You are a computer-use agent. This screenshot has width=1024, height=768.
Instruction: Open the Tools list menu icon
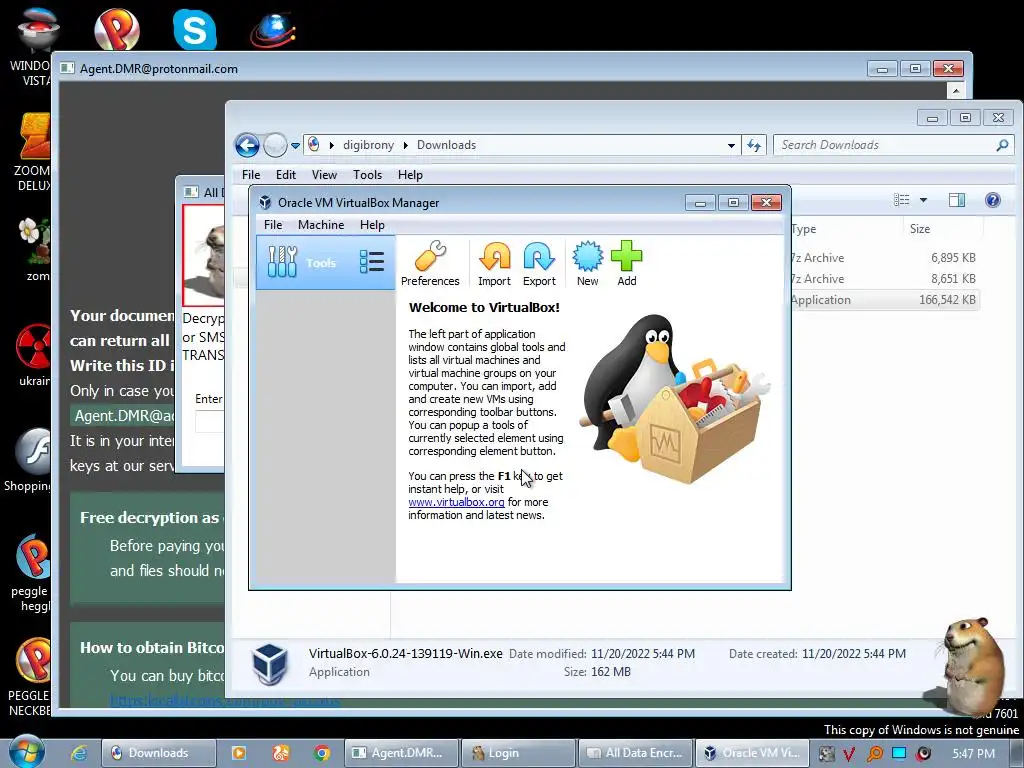[372, 262]
